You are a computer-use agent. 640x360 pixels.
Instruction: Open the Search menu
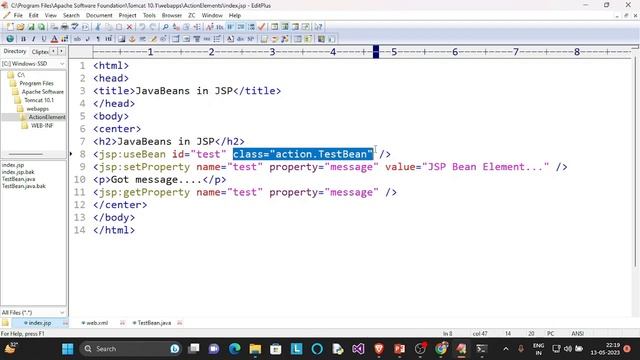[x=71, y=16]
